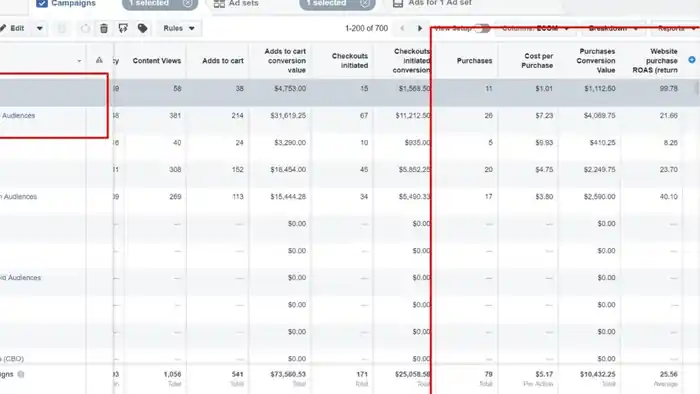Click the info icon in the totals row
Screen dimensions: 700x394
click(x=21, y=374)
